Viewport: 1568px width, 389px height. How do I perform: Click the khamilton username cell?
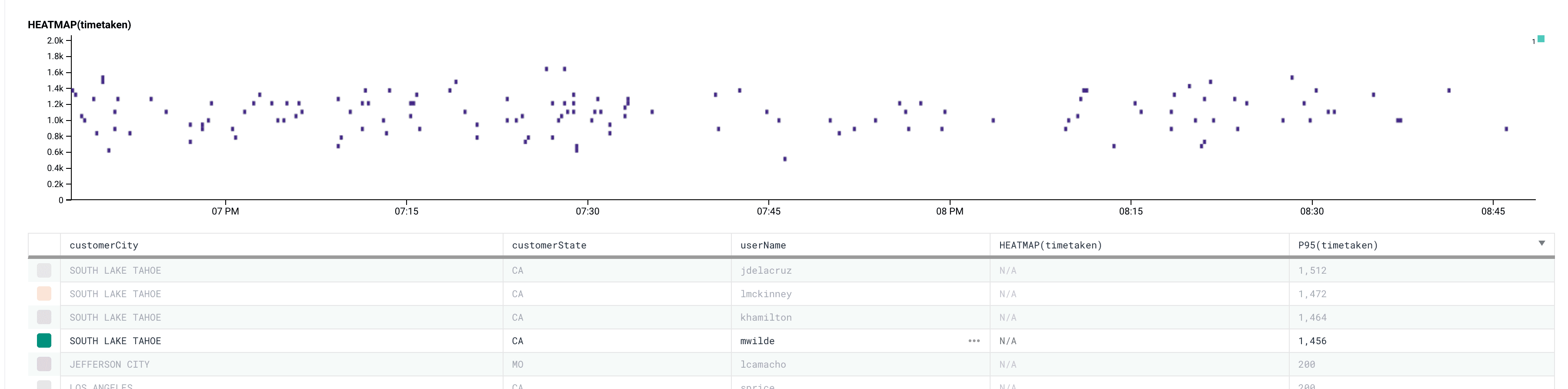(x=766, y=317)
